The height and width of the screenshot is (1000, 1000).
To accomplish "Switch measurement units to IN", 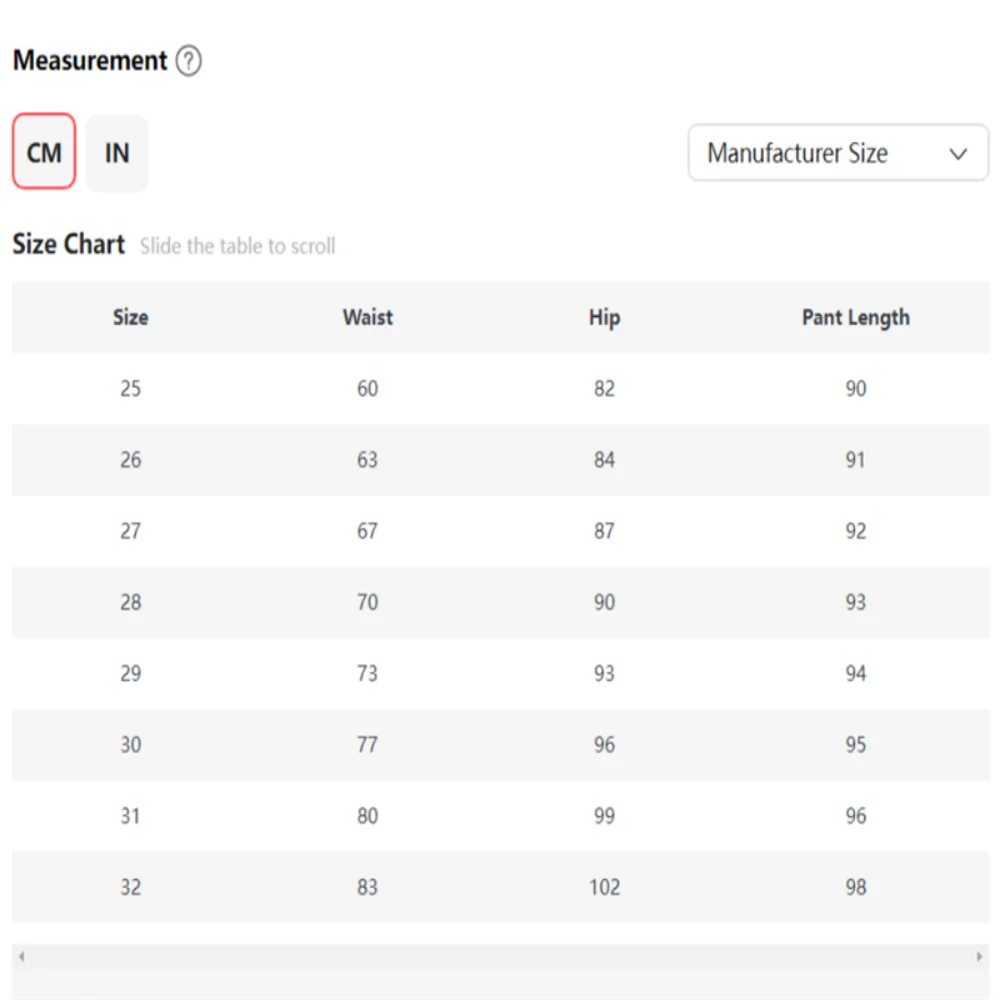I will [x=117, y=153].
